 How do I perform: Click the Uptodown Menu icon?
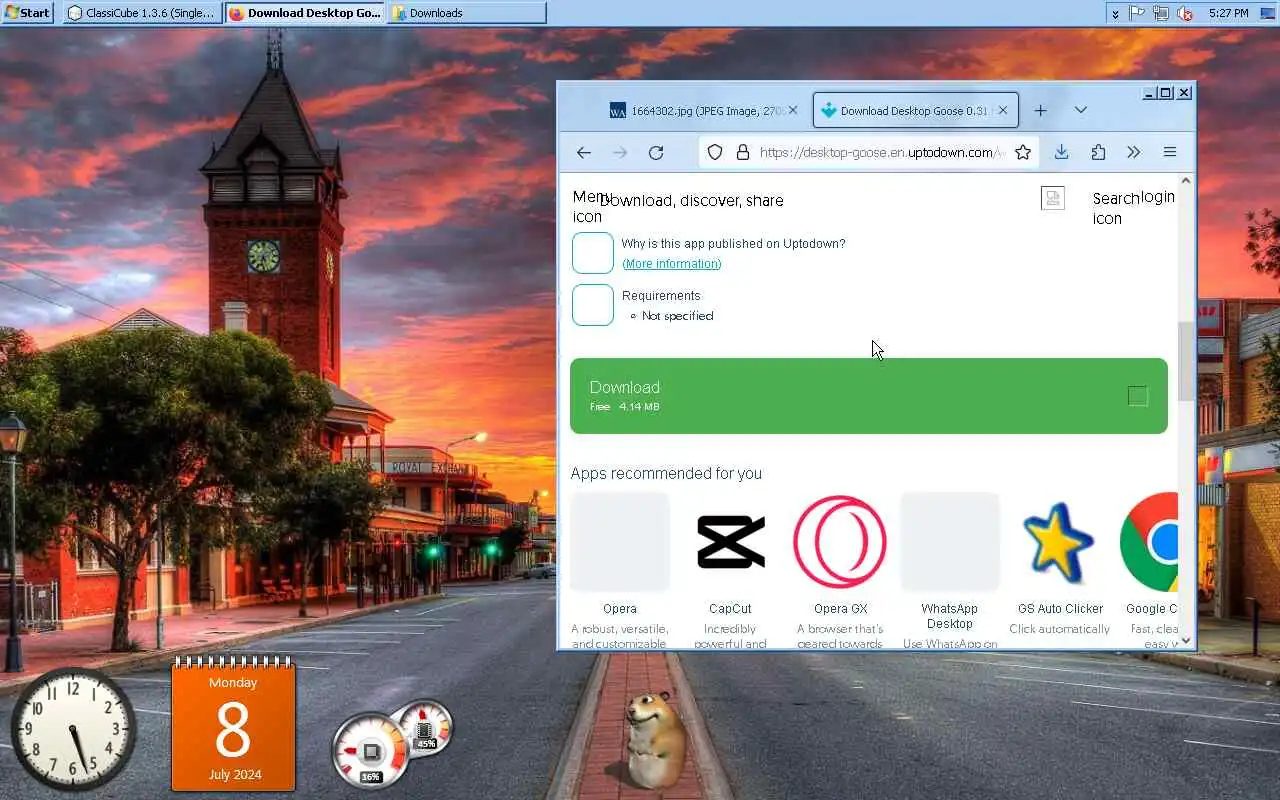click(x=590, y=207)
